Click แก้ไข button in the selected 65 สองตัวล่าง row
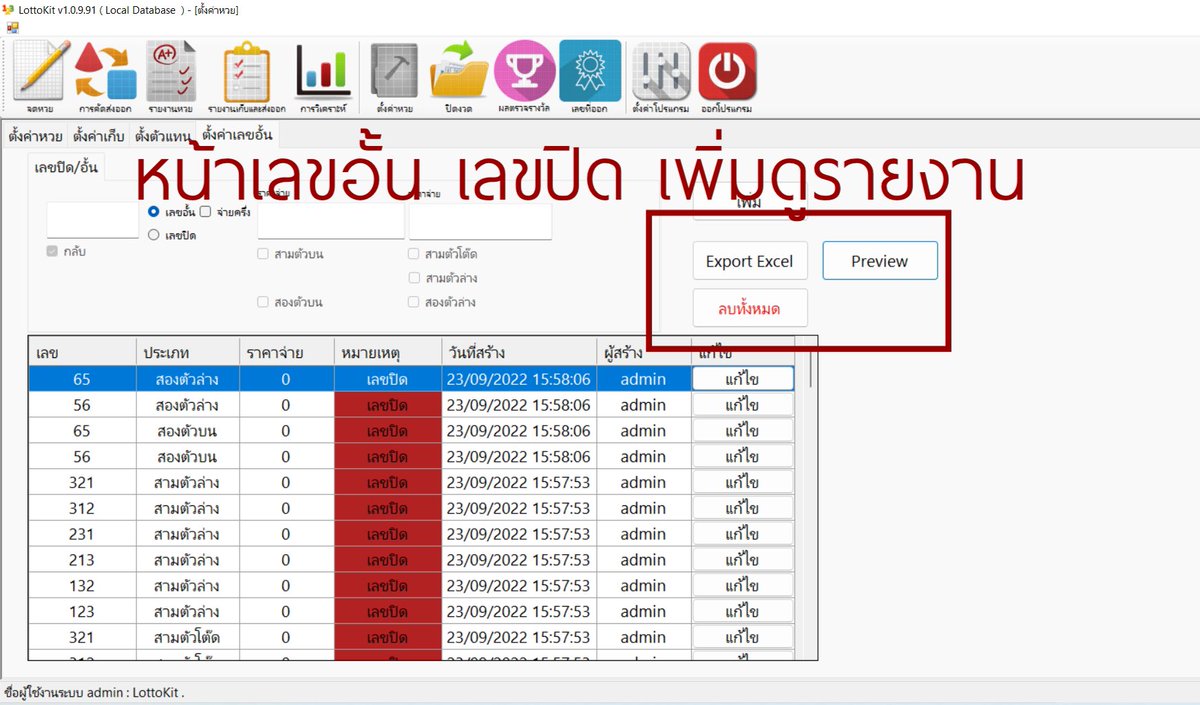 click(x=742, y=379)
